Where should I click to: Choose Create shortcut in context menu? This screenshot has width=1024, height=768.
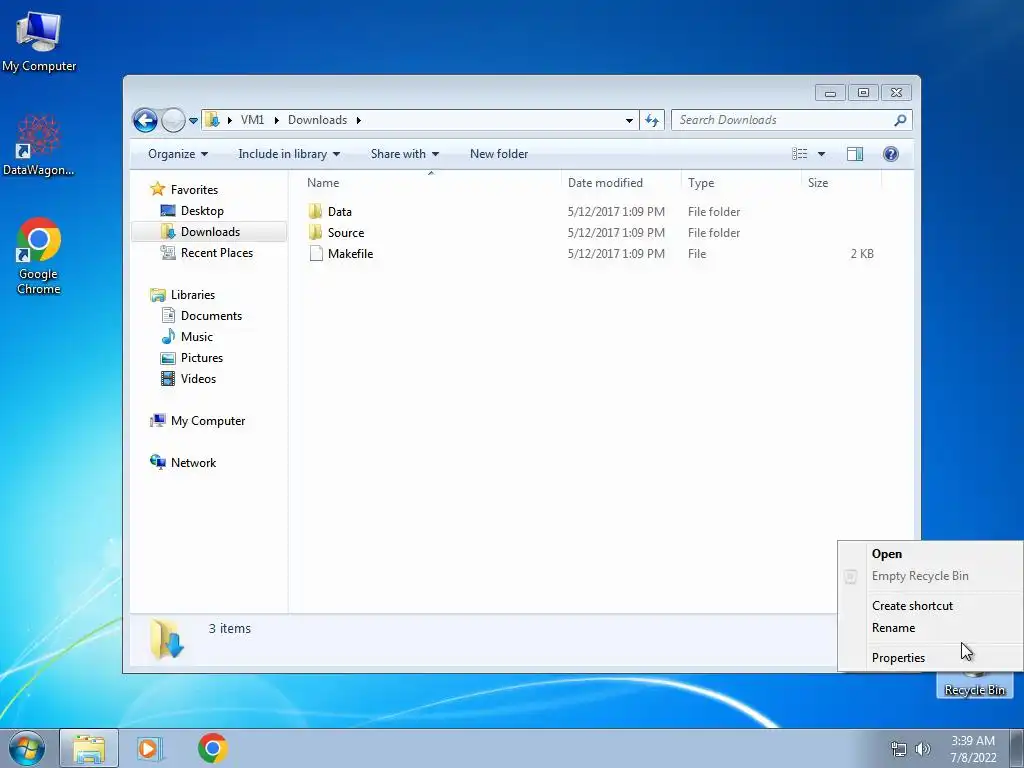(930, 605)
